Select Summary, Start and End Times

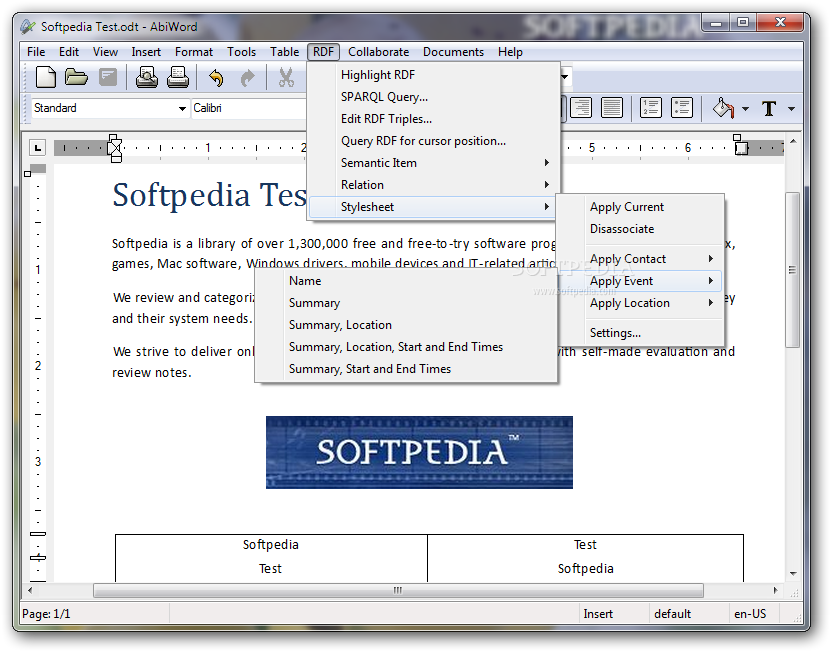406,369
